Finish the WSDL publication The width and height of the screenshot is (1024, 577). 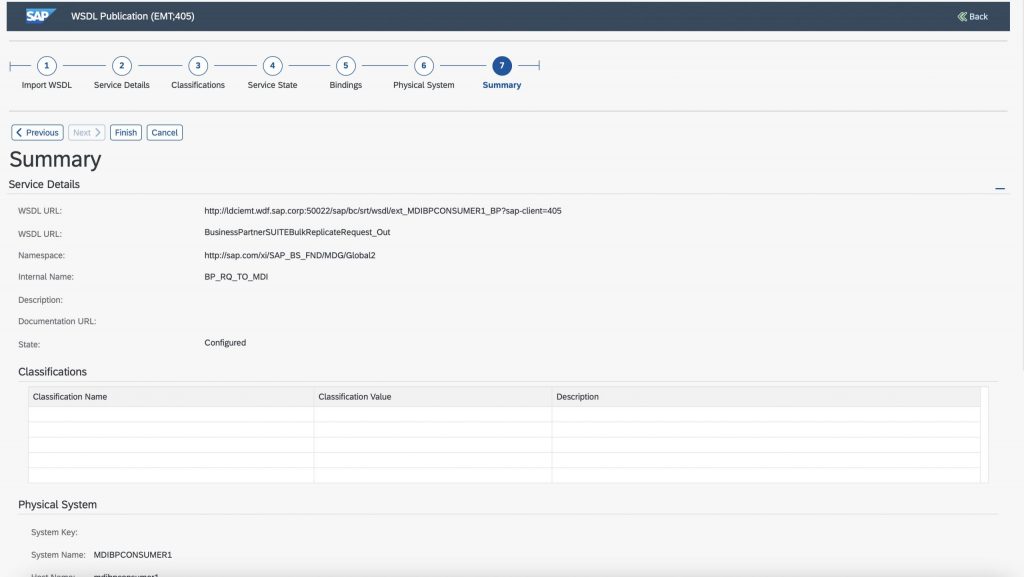point(126,133)
